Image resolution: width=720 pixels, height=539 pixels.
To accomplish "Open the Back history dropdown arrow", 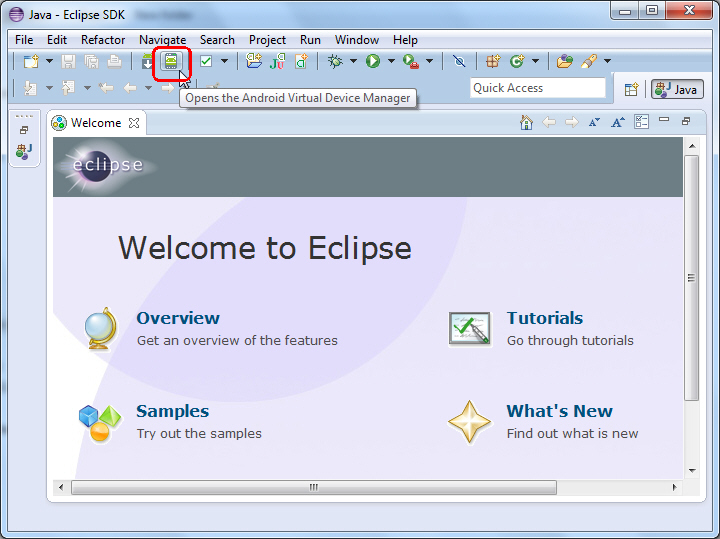I will pyautogui.click(x=148, y=88).
